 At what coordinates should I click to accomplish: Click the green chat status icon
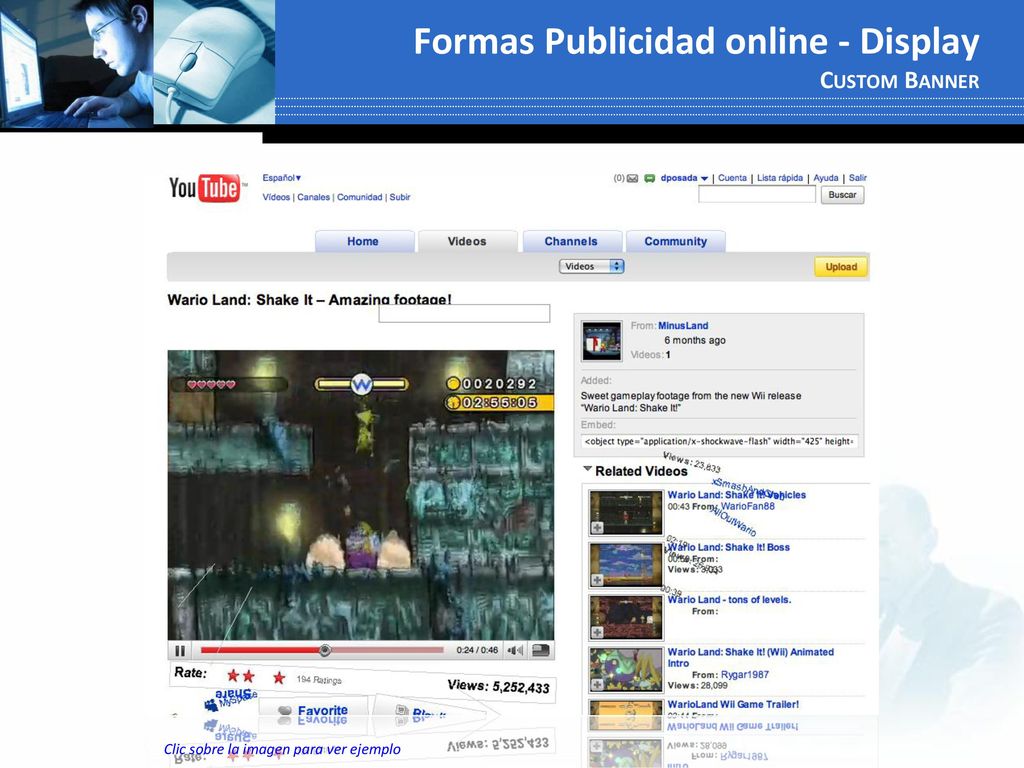649,178
